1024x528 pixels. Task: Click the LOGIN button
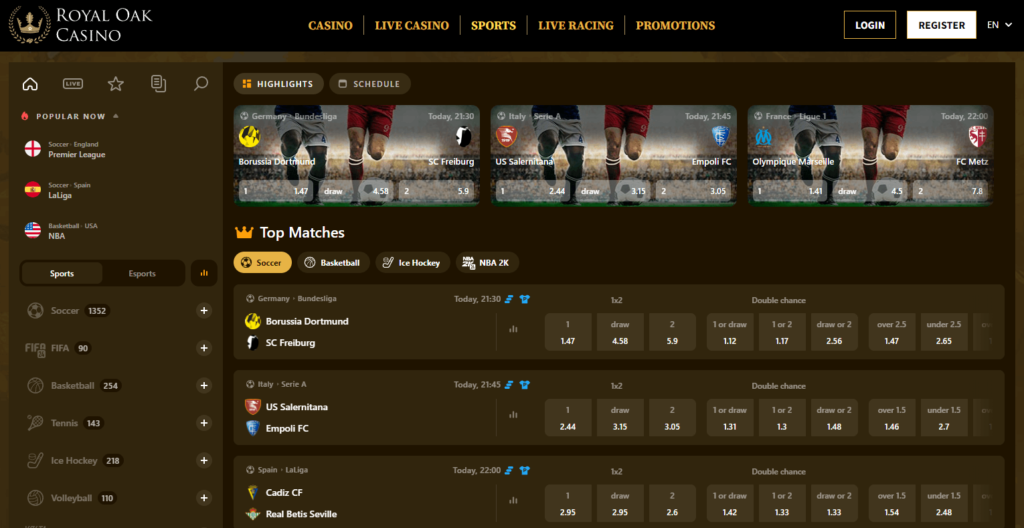(x=870, y=25)
